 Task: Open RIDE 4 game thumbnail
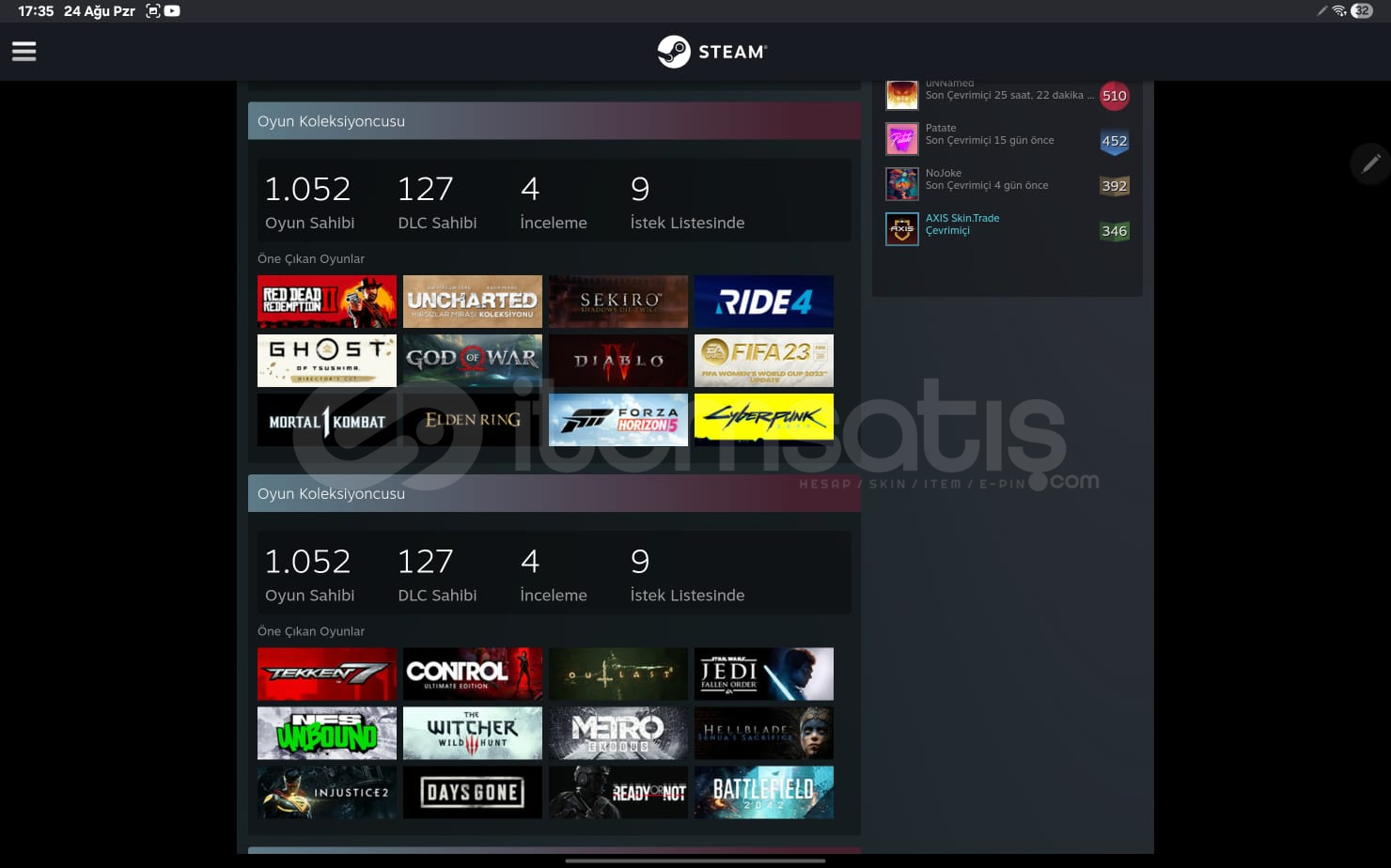(764, 302)
